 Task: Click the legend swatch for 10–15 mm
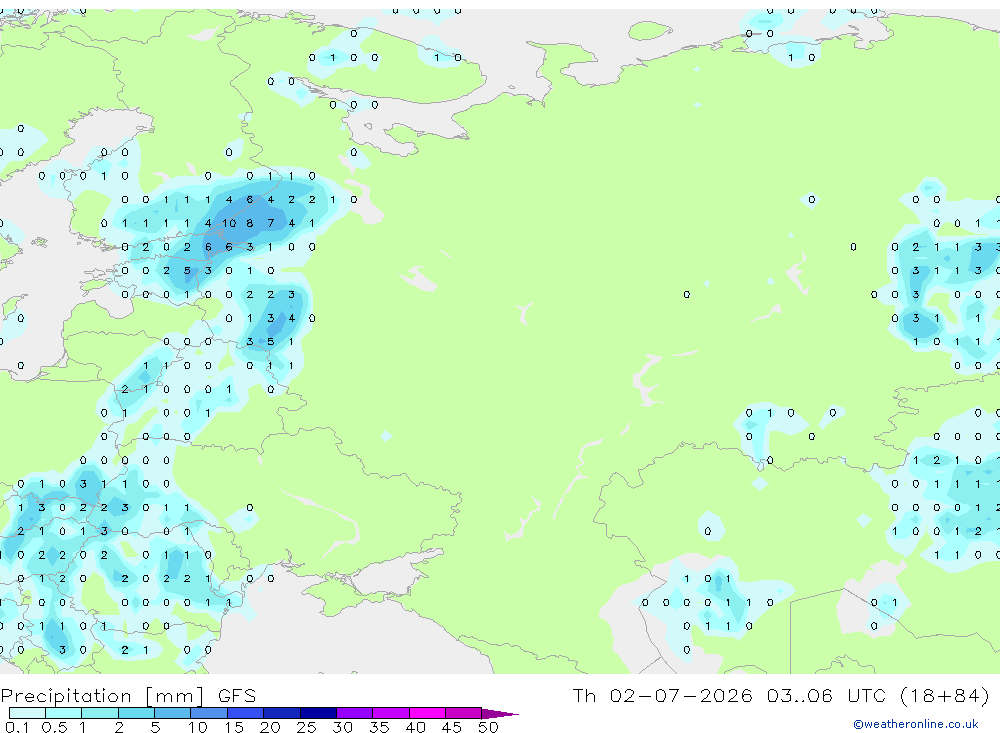[209, 713]
